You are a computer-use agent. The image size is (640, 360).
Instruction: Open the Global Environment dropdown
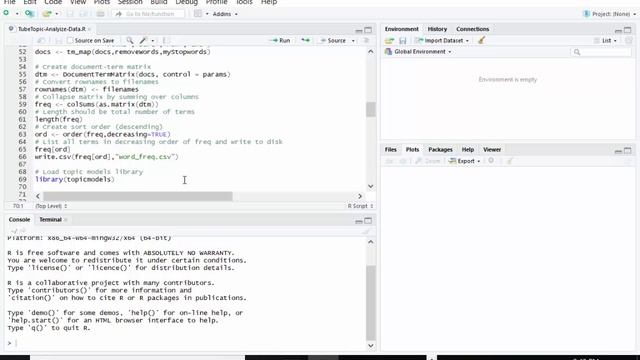click(x=418, y=52)
